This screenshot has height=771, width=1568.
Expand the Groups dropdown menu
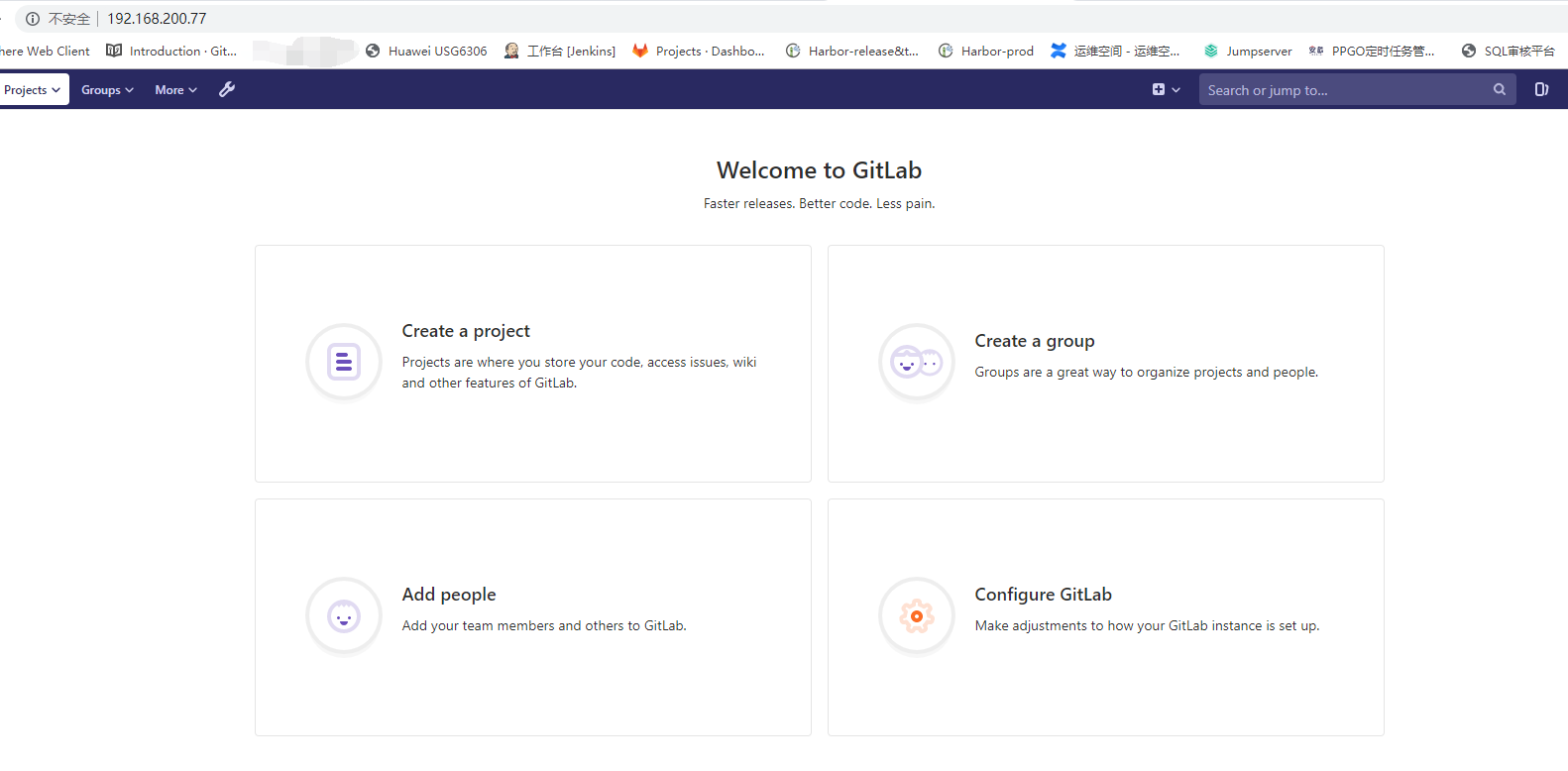coord(107,89)
